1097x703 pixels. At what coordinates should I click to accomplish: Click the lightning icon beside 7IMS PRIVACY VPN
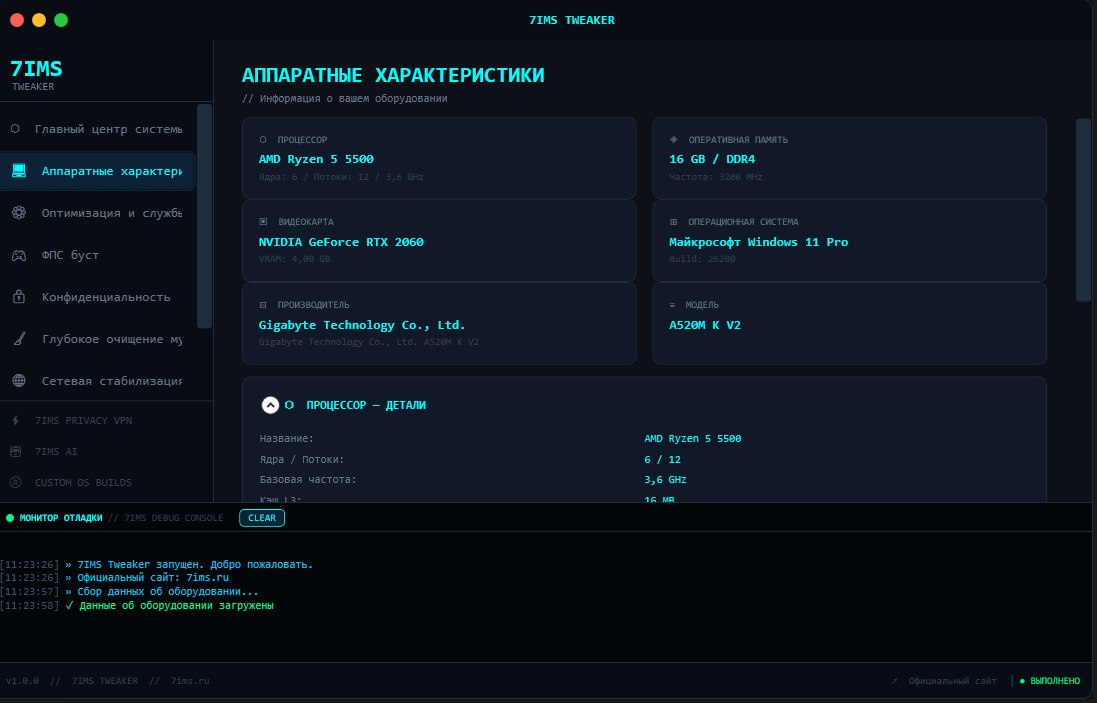16,420
